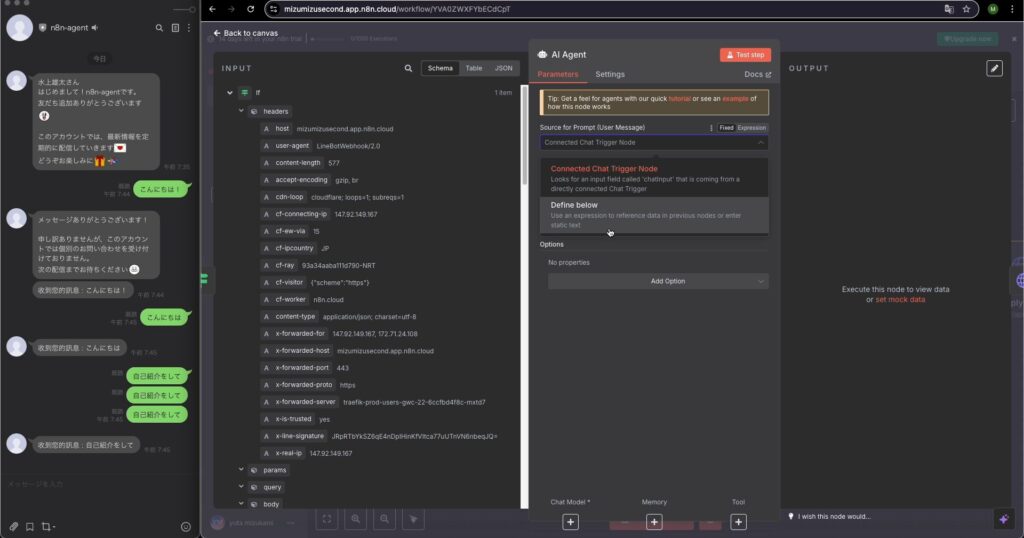Open the example link in tip
Image resolution: width=1024 pixels, height=538 pixels.
pos(735,99)
